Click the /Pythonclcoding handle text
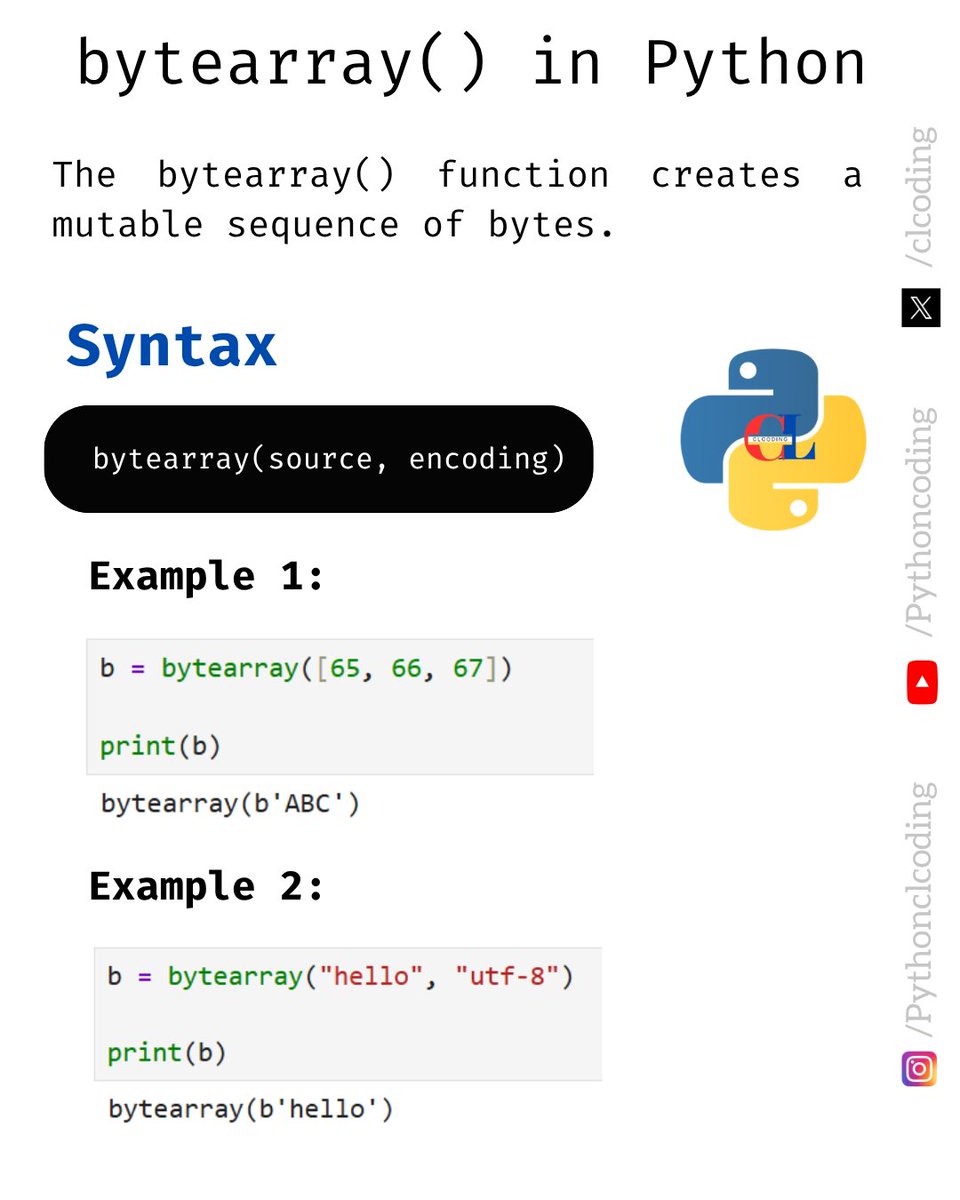The height and width of the screenshot is (1200, 960). (922, 910)
